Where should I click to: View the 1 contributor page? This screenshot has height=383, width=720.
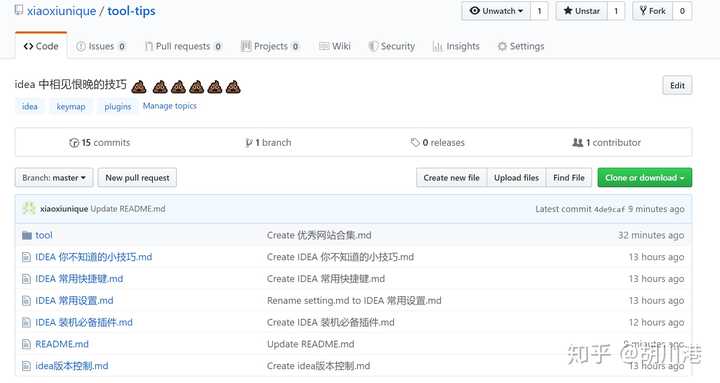607,143
